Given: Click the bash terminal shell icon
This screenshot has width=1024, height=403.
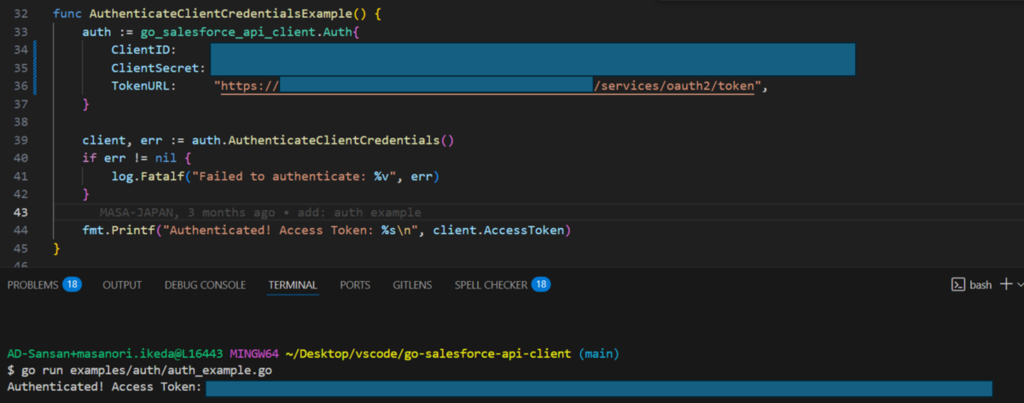Looking at the screenshot, I should [x=958, y=285].
